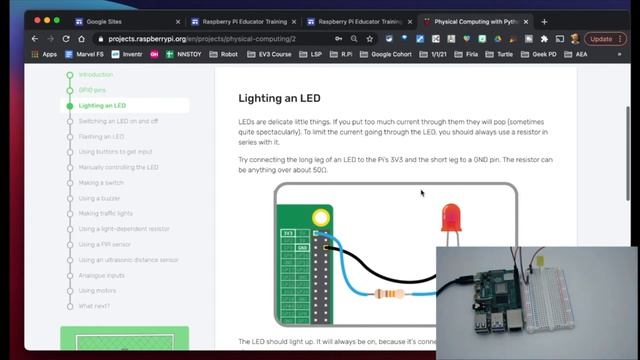
Task: Open a new browser tab
Action: 544,22
